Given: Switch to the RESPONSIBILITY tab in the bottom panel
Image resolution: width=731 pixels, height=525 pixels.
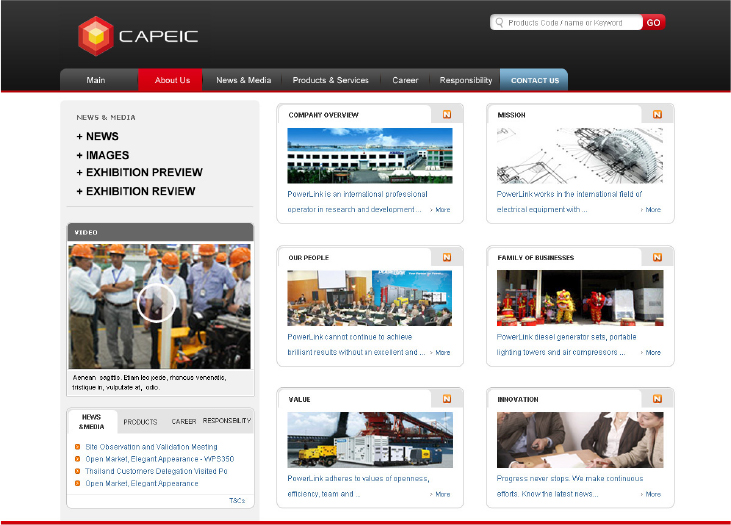Looking at the screenshot, I should tap(227, 421).
